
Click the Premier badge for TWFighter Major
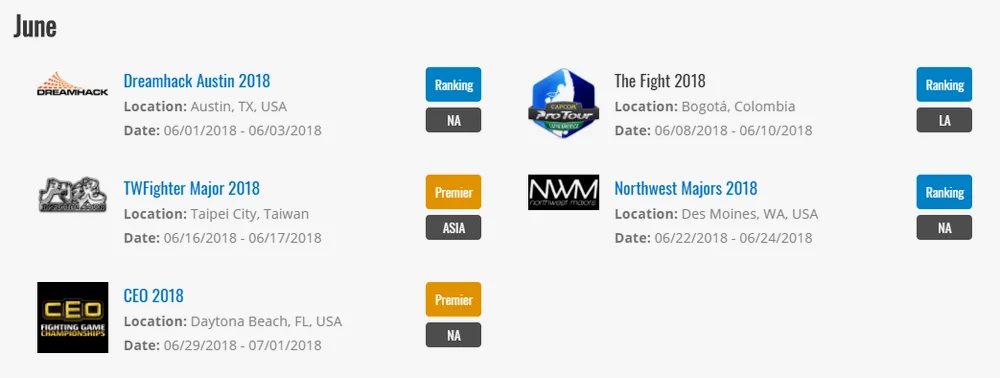pos(453,192)
